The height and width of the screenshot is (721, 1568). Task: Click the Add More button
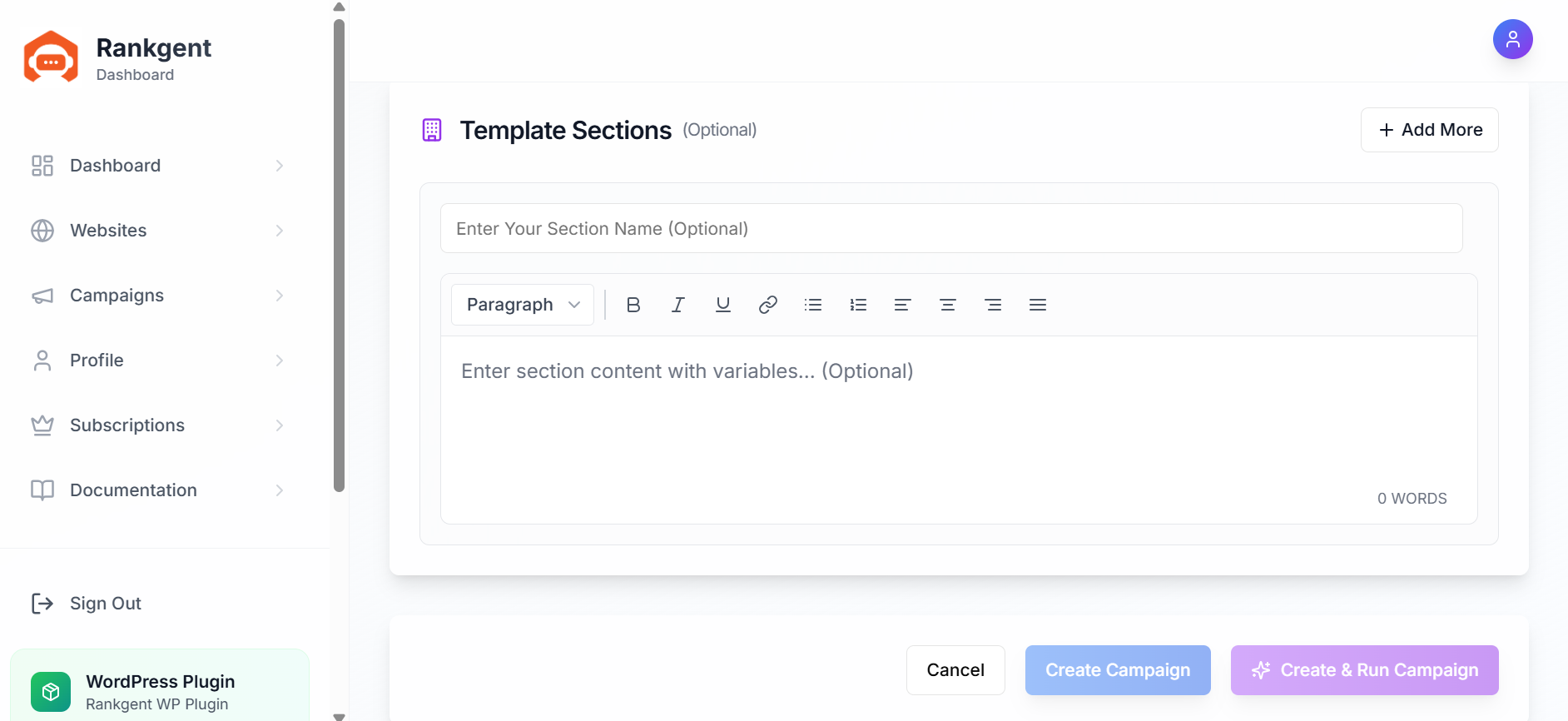click(1429, 130)
